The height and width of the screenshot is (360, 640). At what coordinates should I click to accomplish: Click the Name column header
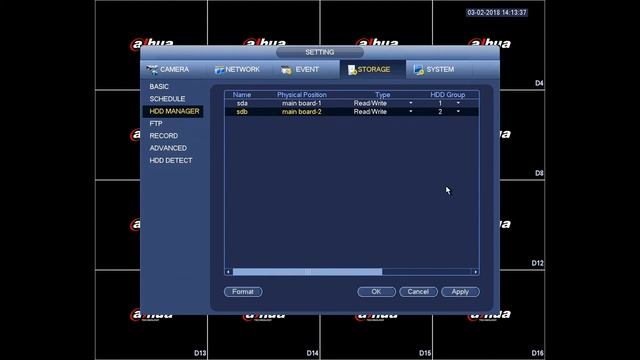pyautogui.click(x=242, y=94)
